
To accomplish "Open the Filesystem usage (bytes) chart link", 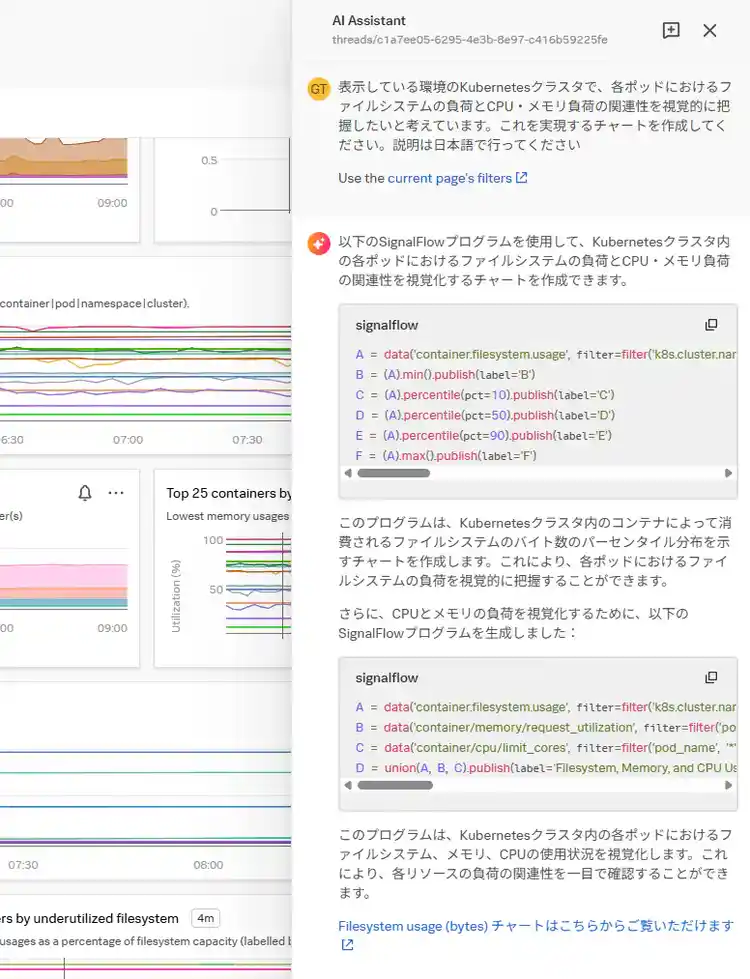I will [x=536, y=926].
